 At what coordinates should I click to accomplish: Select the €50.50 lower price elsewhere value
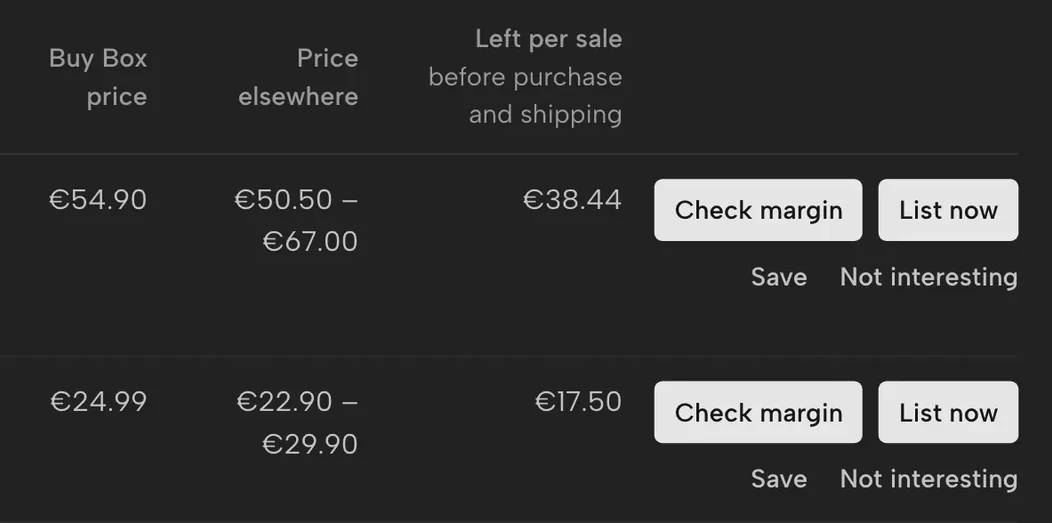(283, 200)
